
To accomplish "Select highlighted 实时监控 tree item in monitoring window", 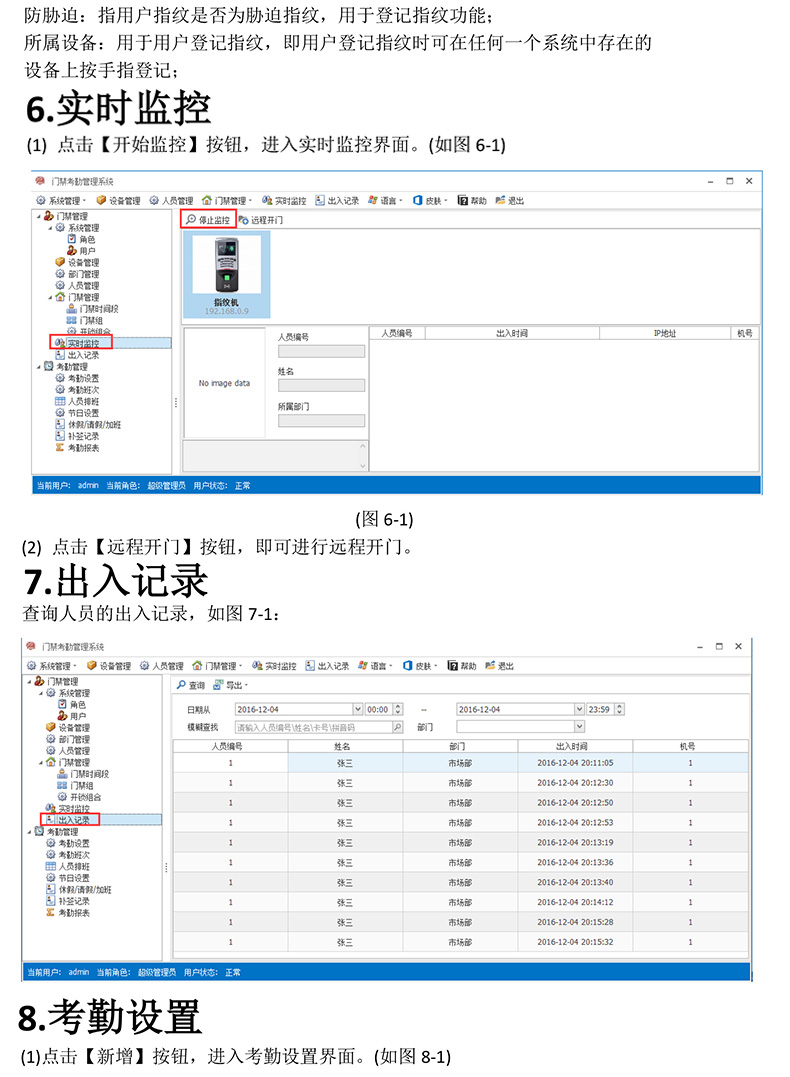I will tap(84, 342).
